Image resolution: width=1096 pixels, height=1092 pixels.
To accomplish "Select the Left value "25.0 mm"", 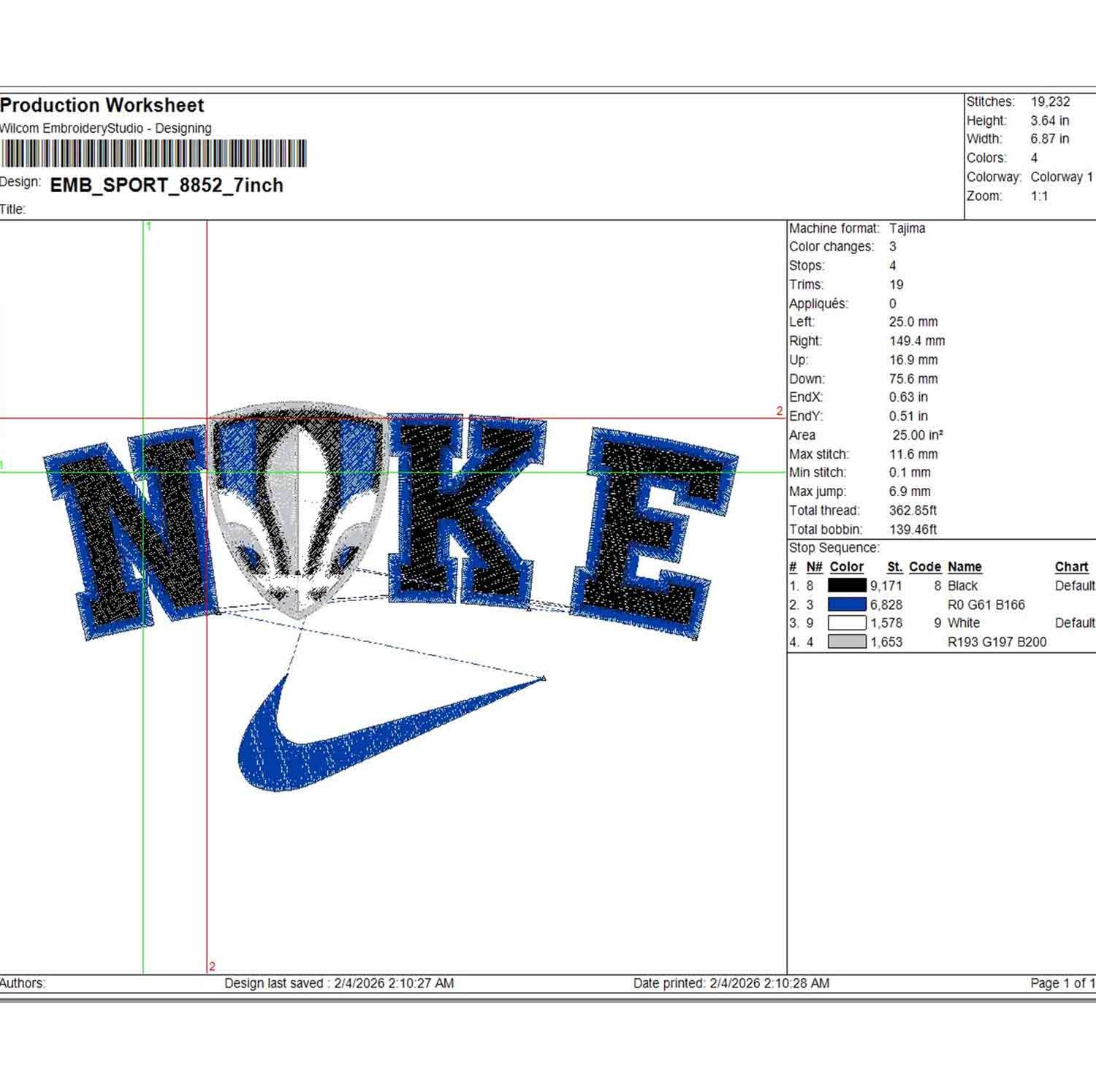I will click(913, 322).
